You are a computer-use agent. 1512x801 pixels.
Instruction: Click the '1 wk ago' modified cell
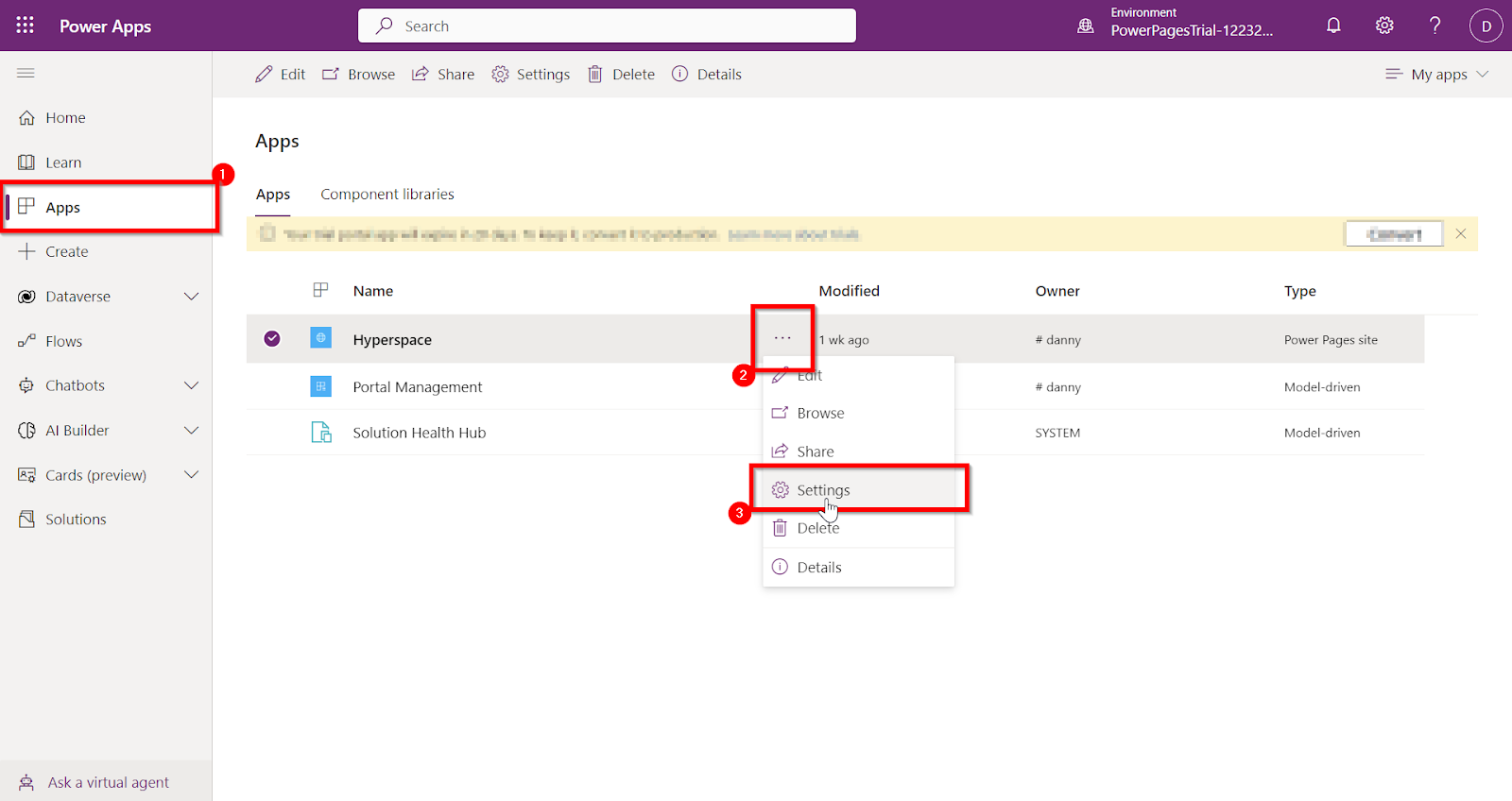[x=844, y=340]
